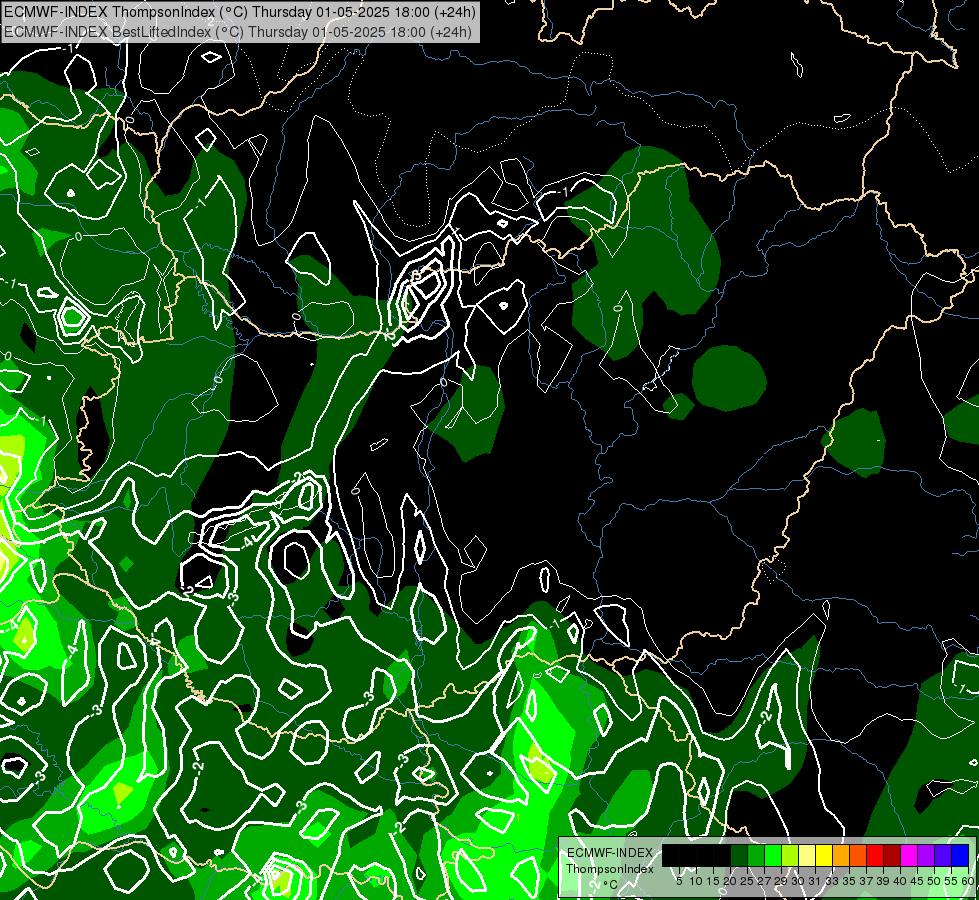The width and height of the screenshot is (979, 900).
Task: Click the legend scale value 20
Action: click(x=729, y=881)
